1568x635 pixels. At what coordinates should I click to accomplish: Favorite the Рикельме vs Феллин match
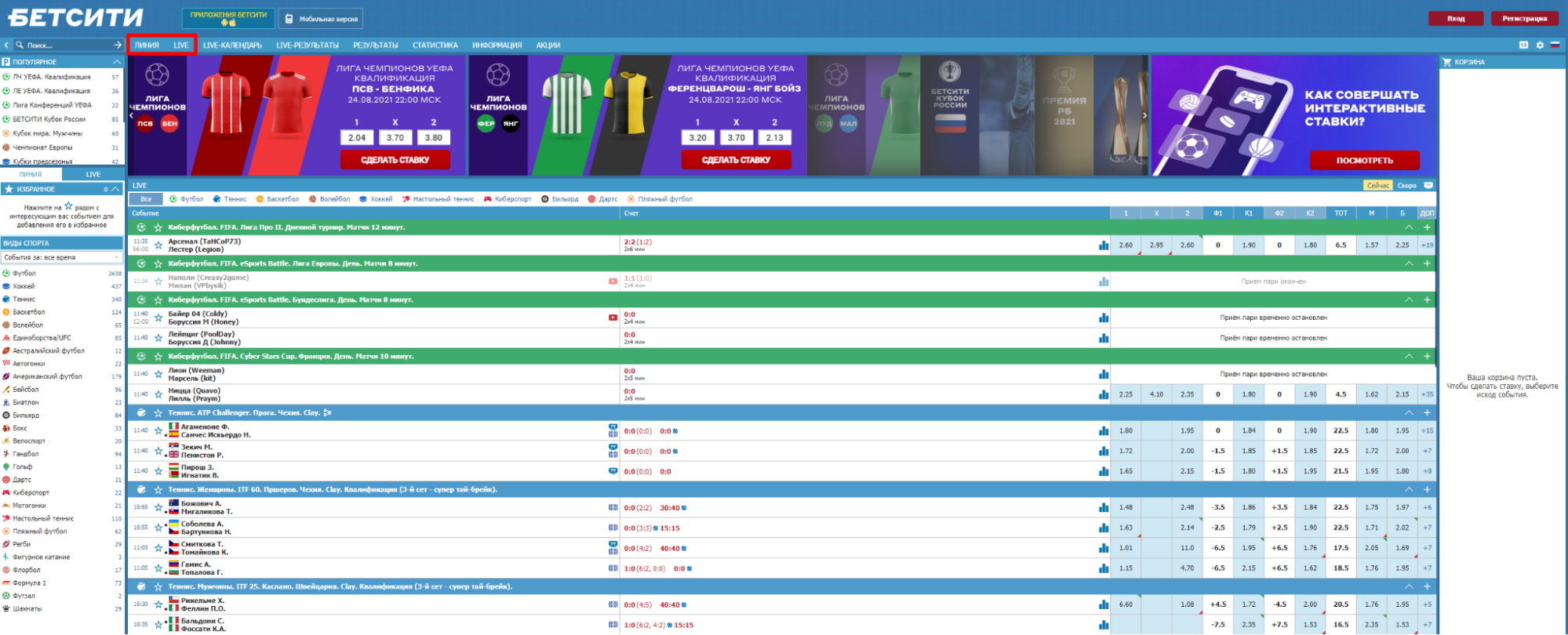pos(158,604)
